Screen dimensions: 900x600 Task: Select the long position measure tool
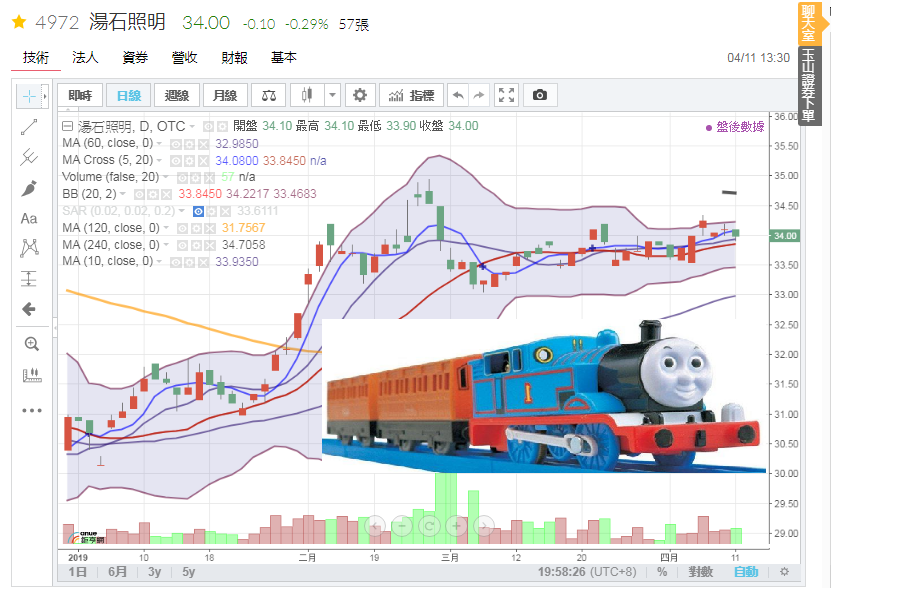(29, 278)
